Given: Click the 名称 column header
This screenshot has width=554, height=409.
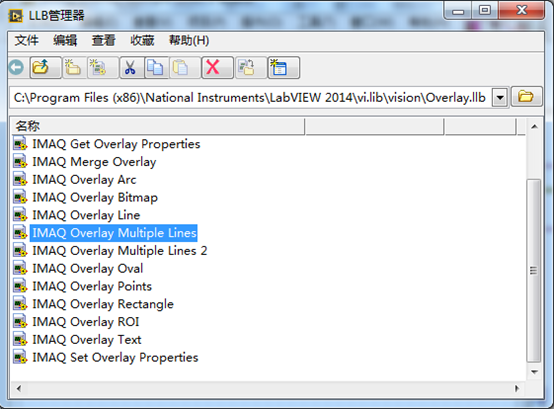Looking at the screenshot, I should (157, 126).
